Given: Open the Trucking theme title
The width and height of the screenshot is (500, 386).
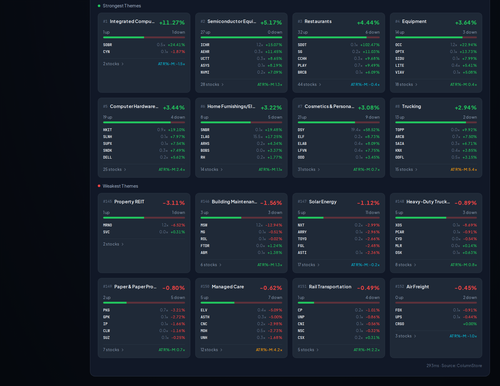Looking at the screenshot, I should [x=411, y=106].
